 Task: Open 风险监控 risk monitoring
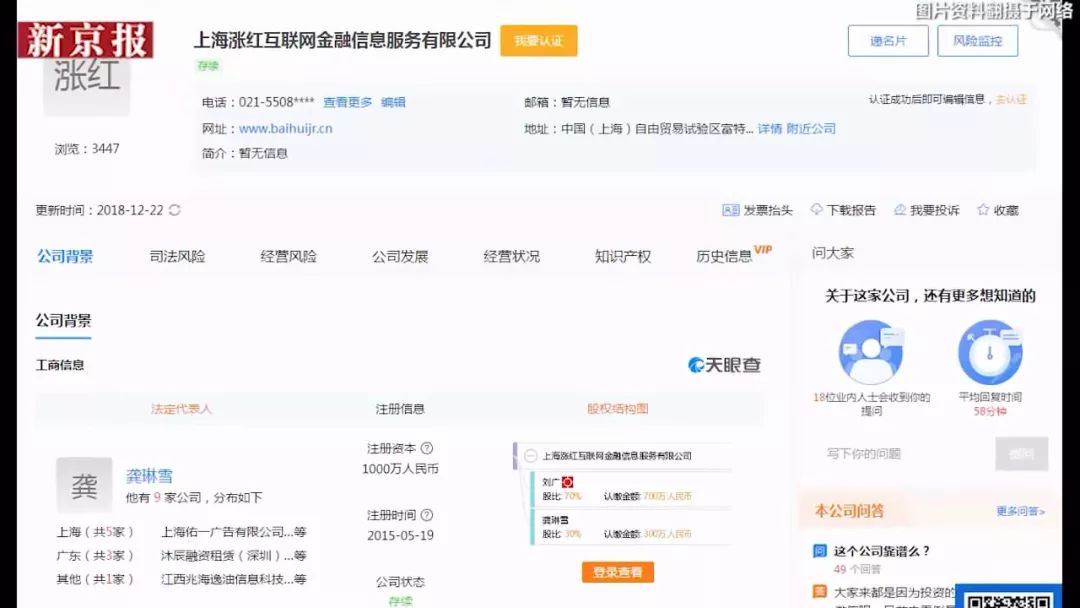977,41
